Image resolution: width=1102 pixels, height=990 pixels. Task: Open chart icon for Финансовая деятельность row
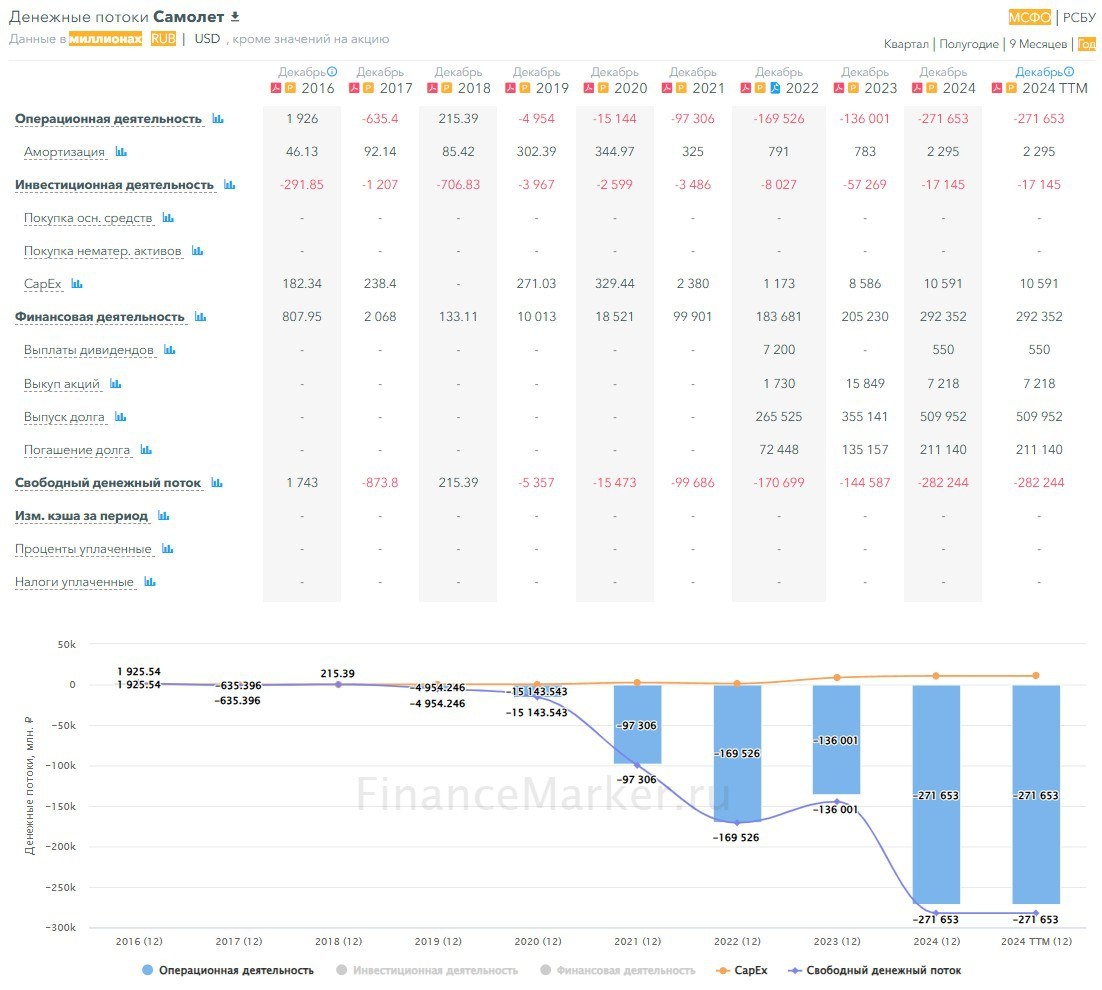(200, 317)
